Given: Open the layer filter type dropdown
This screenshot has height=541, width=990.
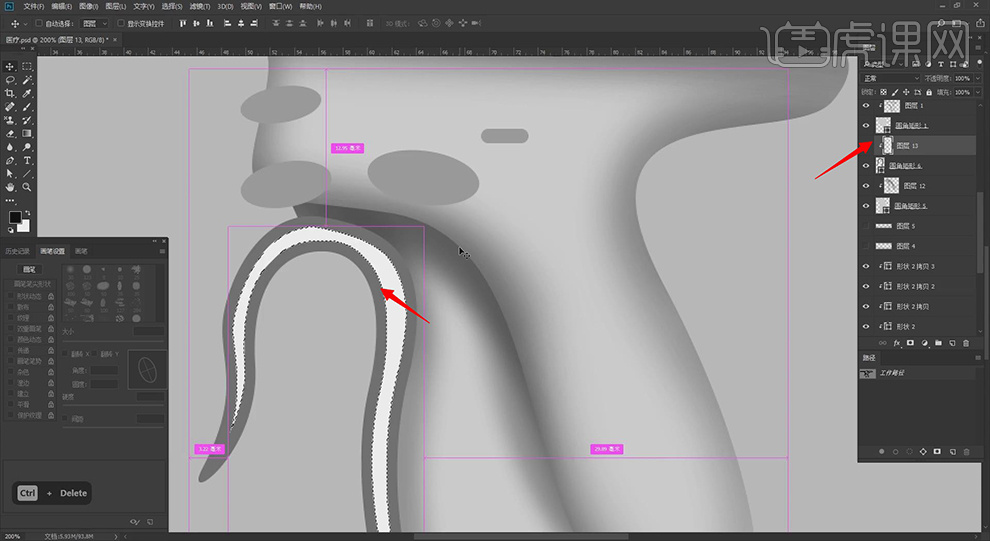Looking at the screenshot, I should tap(884, 64).
